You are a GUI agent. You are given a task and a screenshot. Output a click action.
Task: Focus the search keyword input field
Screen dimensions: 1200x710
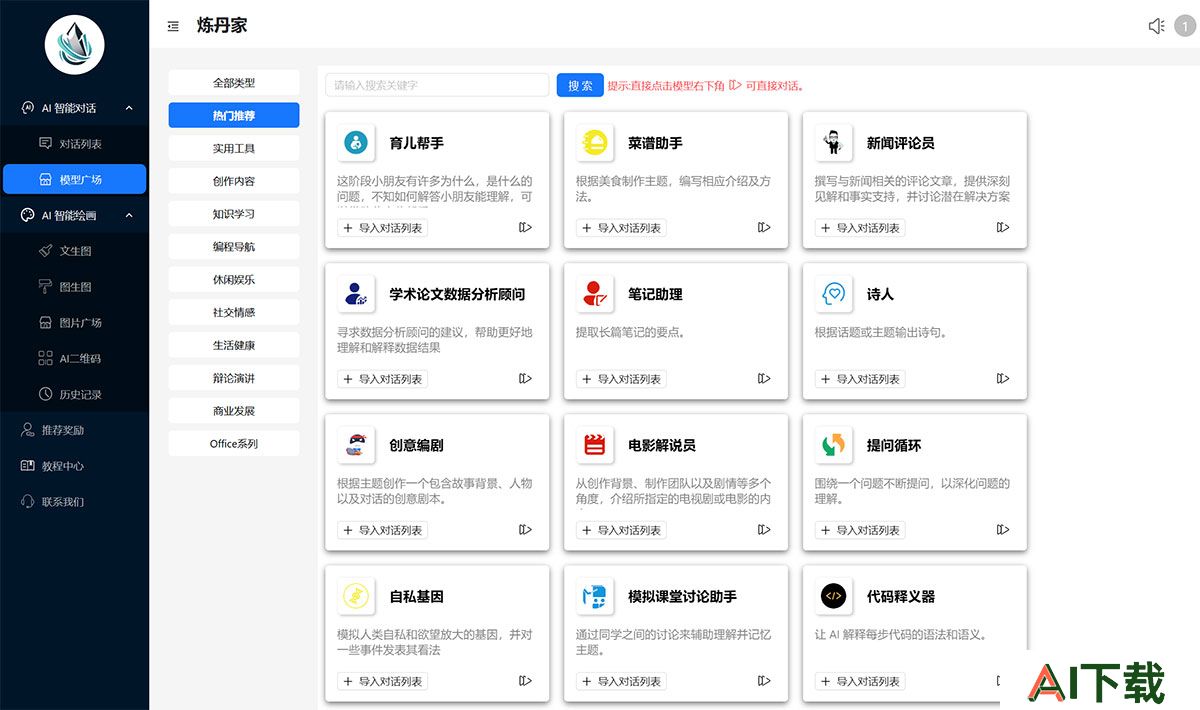coord(437,85)
